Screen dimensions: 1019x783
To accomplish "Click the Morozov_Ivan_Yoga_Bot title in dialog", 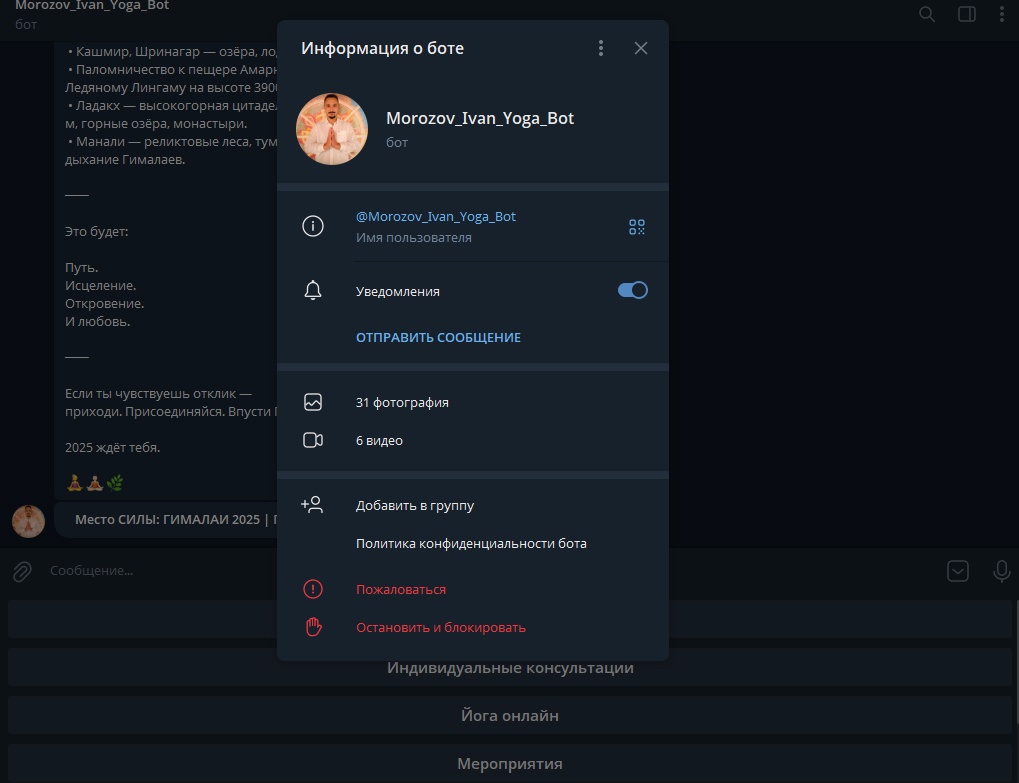I will 480,118.
